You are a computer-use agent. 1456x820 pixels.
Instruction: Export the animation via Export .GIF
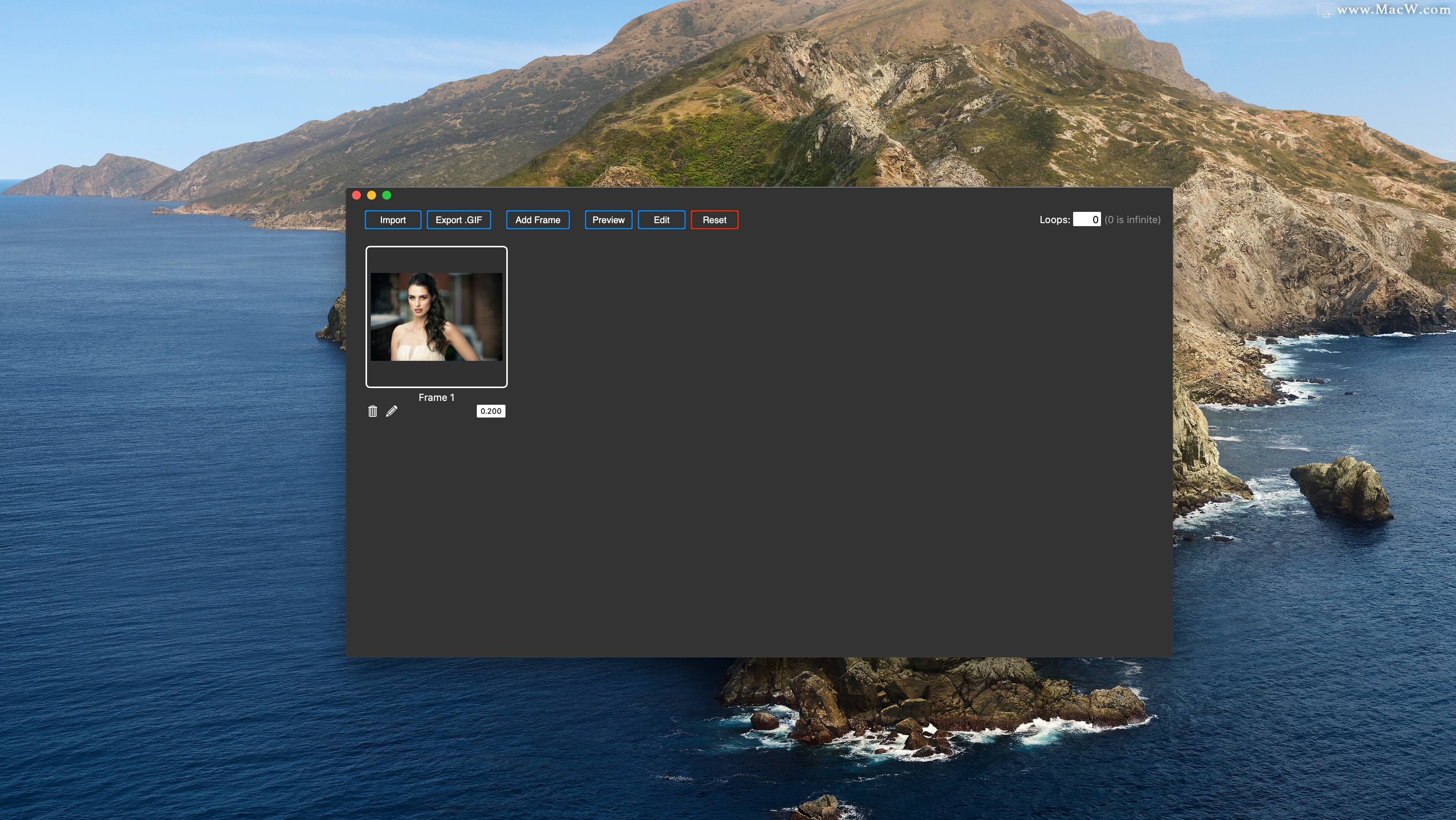[x=458, y=220]
